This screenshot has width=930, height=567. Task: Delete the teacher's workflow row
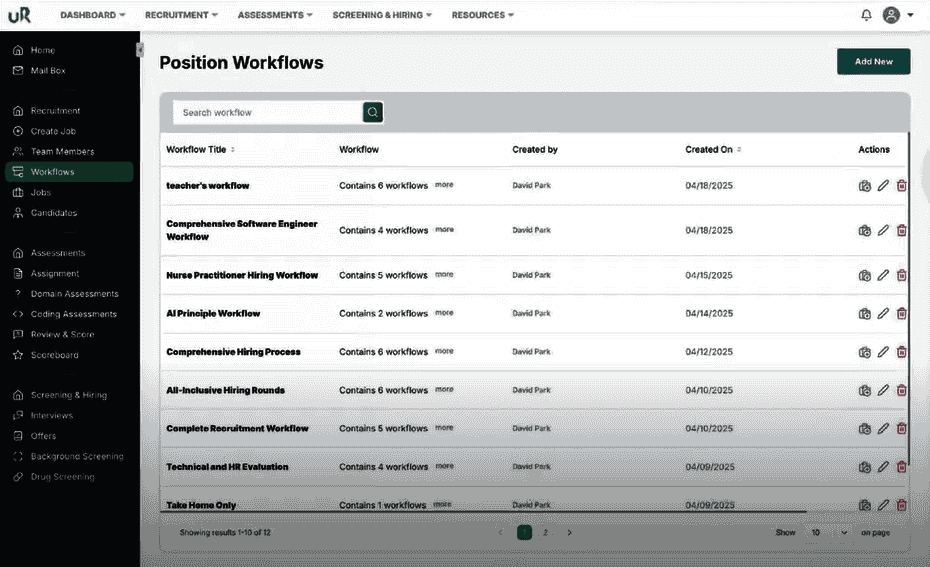pos(901,186)
